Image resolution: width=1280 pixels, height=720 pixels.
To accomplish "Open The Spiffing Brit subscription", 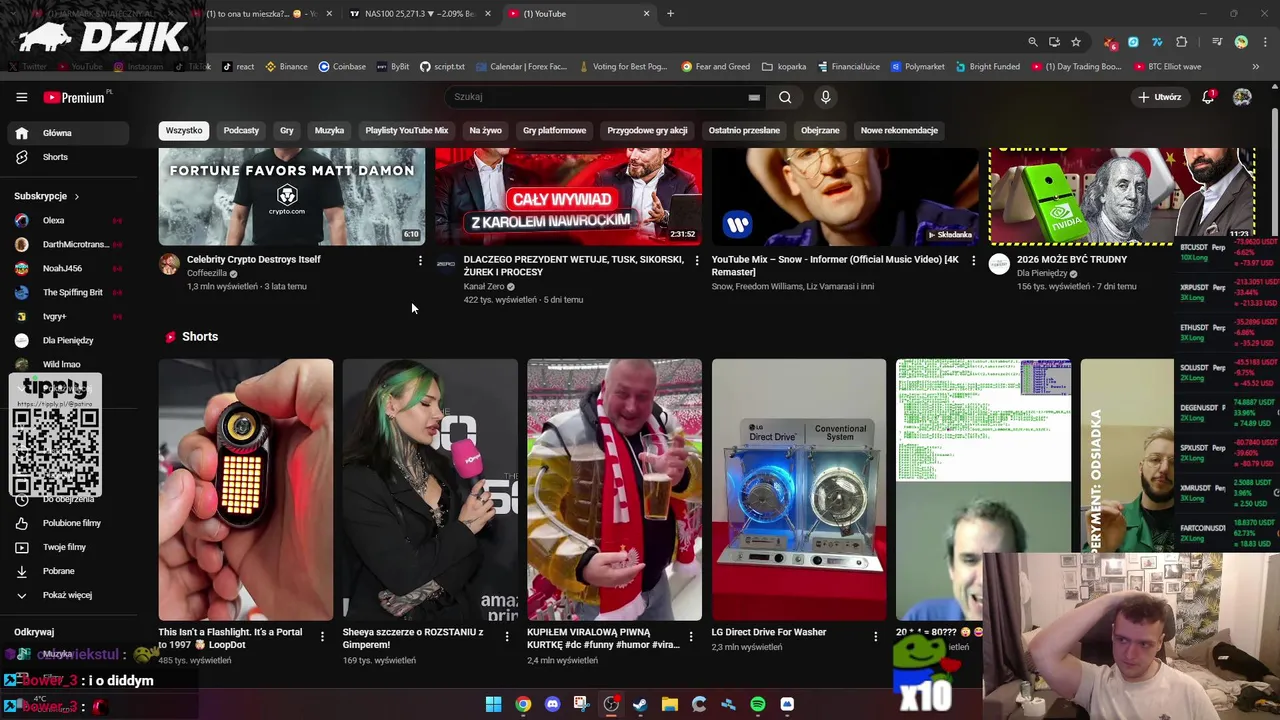I will [69, 292].
